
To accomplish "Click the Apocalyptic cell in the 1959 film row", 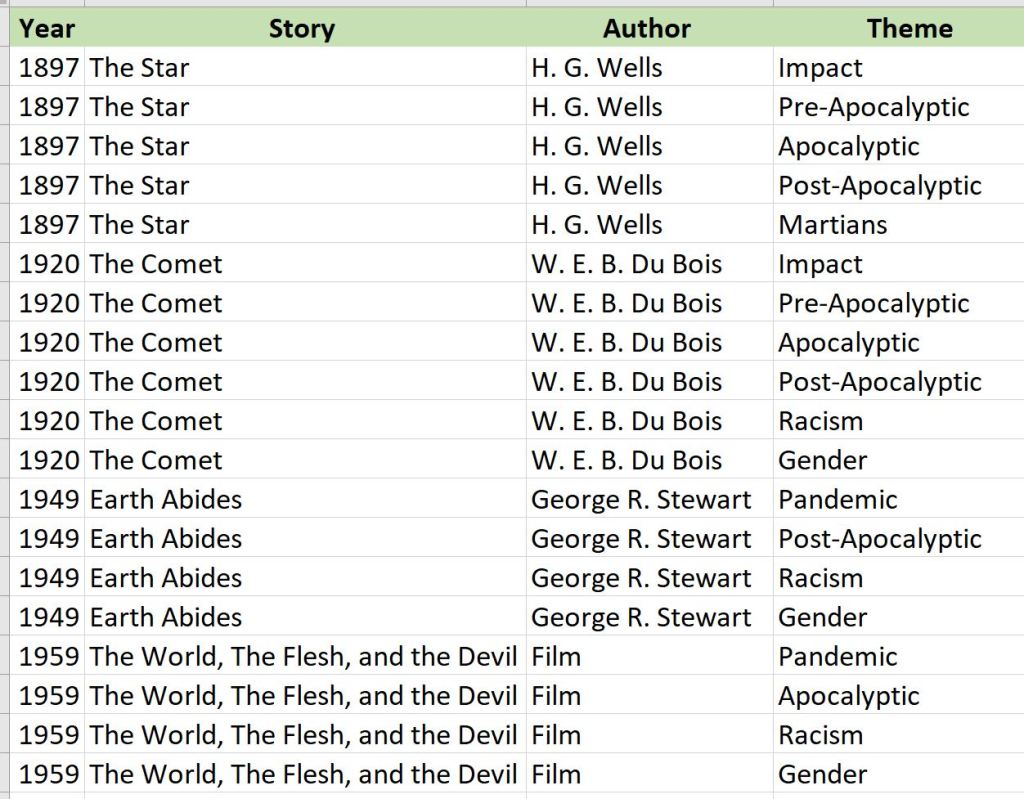I will tap(849, 696).
